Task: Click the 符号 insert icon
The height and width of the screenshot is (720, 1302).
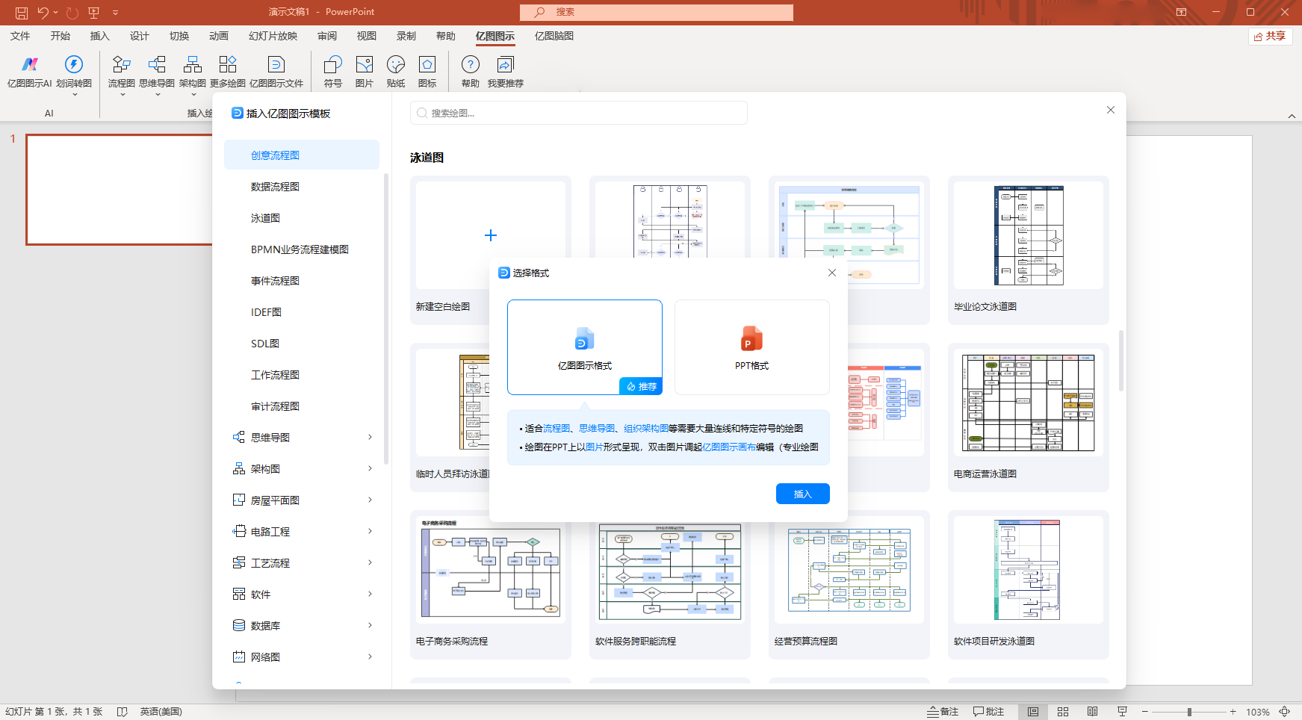Action: [332, 70]
